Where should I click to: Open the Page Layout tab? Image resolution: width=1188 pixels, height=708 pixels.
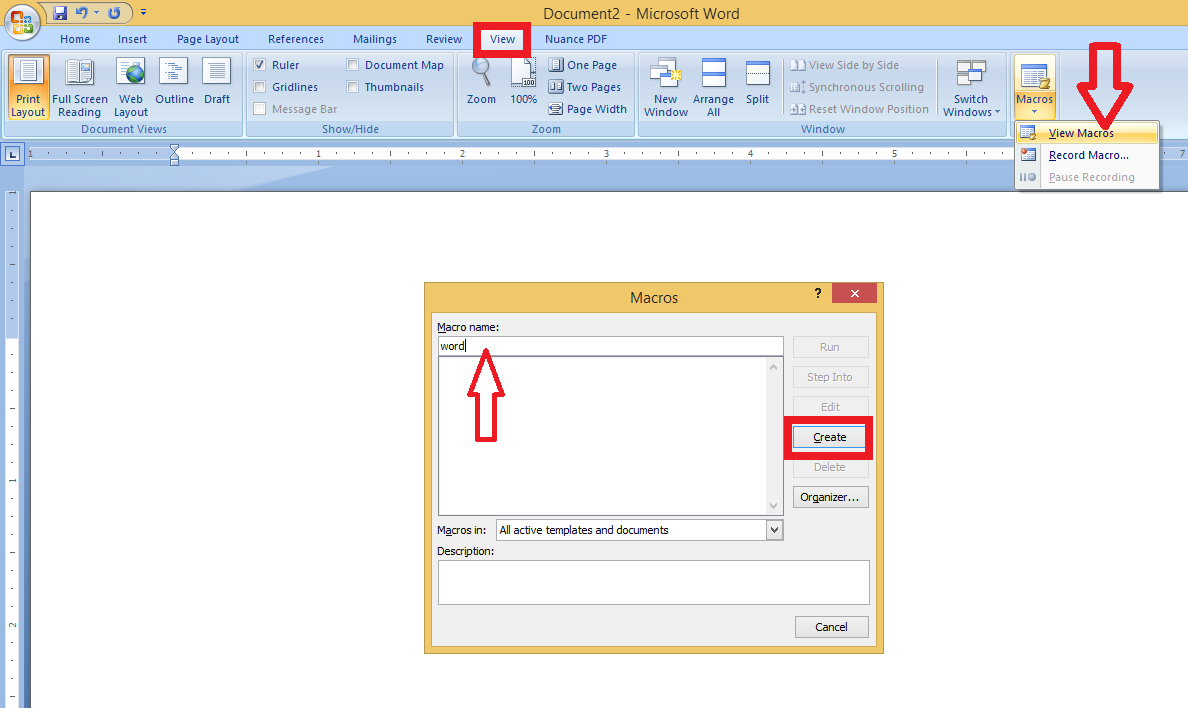(x=208, y=39)
